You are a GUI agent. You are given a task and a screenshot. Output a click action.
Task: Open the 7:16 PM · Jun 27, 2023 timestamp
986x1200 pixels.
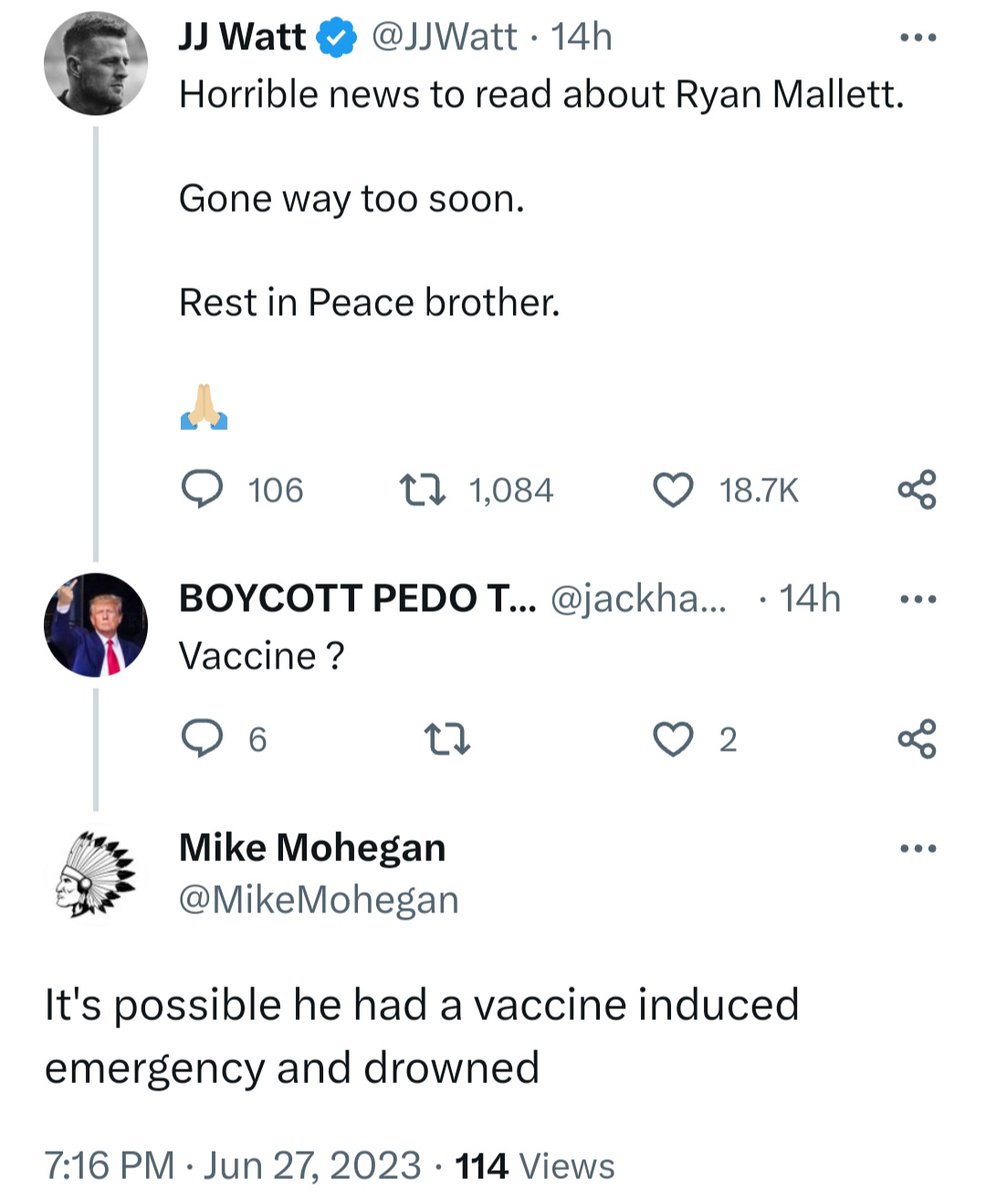(x=232, y=1165)
